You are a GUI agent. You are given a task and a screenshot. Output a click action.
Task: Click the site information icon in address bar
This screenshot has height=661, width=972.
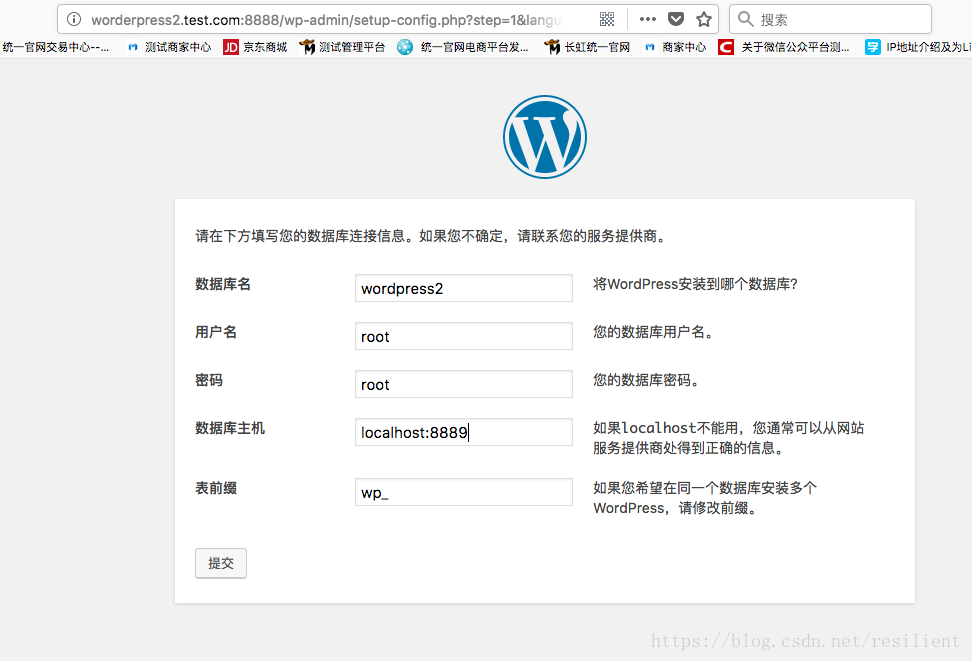(x=74, y=19)
